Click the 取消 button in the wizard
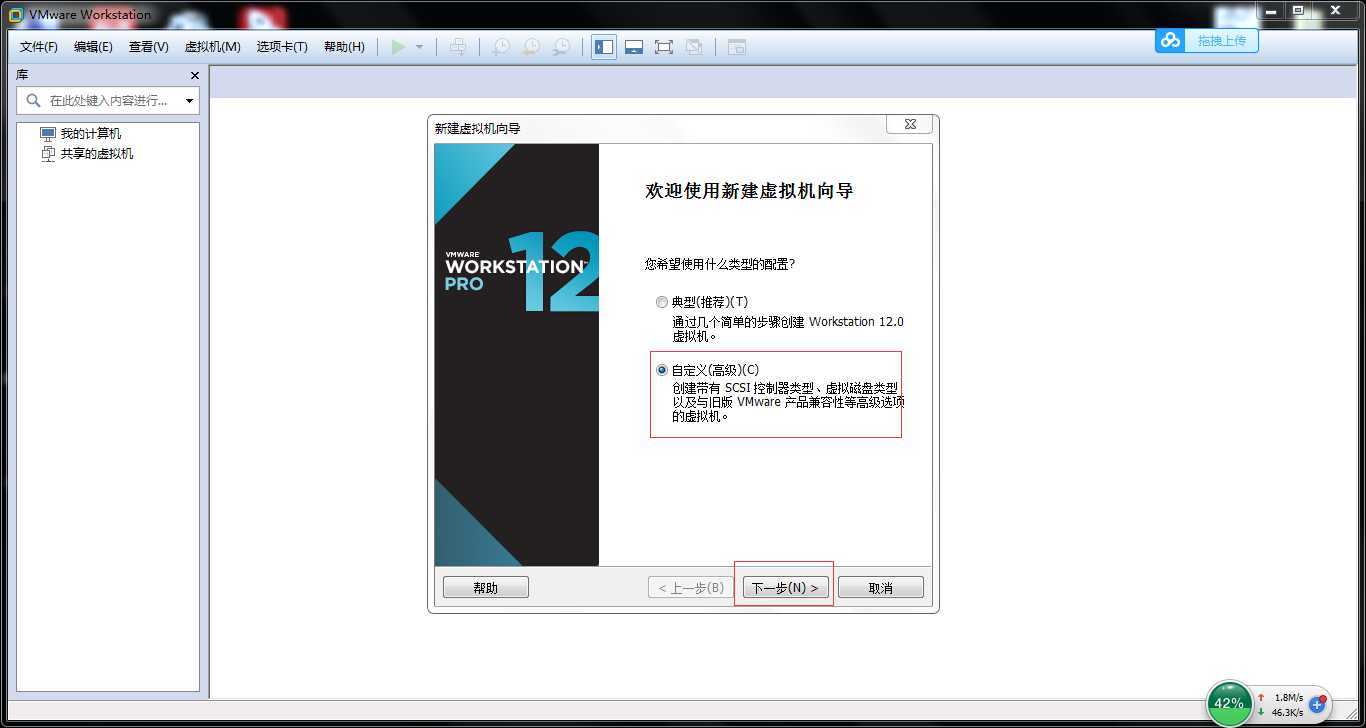The height and width of the screenshot is (728, 1366). point(881,588)
